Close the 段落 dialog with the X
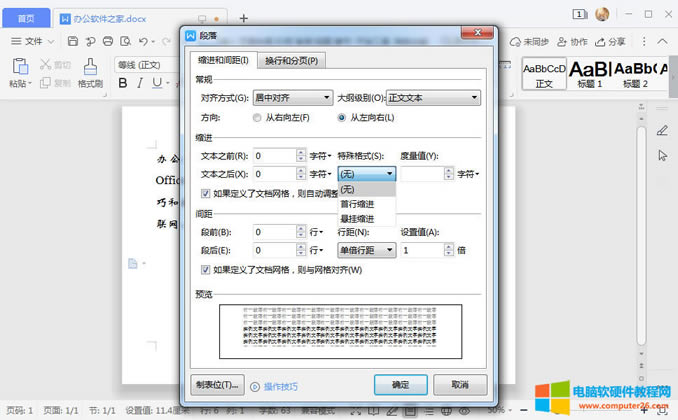The height and width of the screenshot is (420, 678). point(477,32)
